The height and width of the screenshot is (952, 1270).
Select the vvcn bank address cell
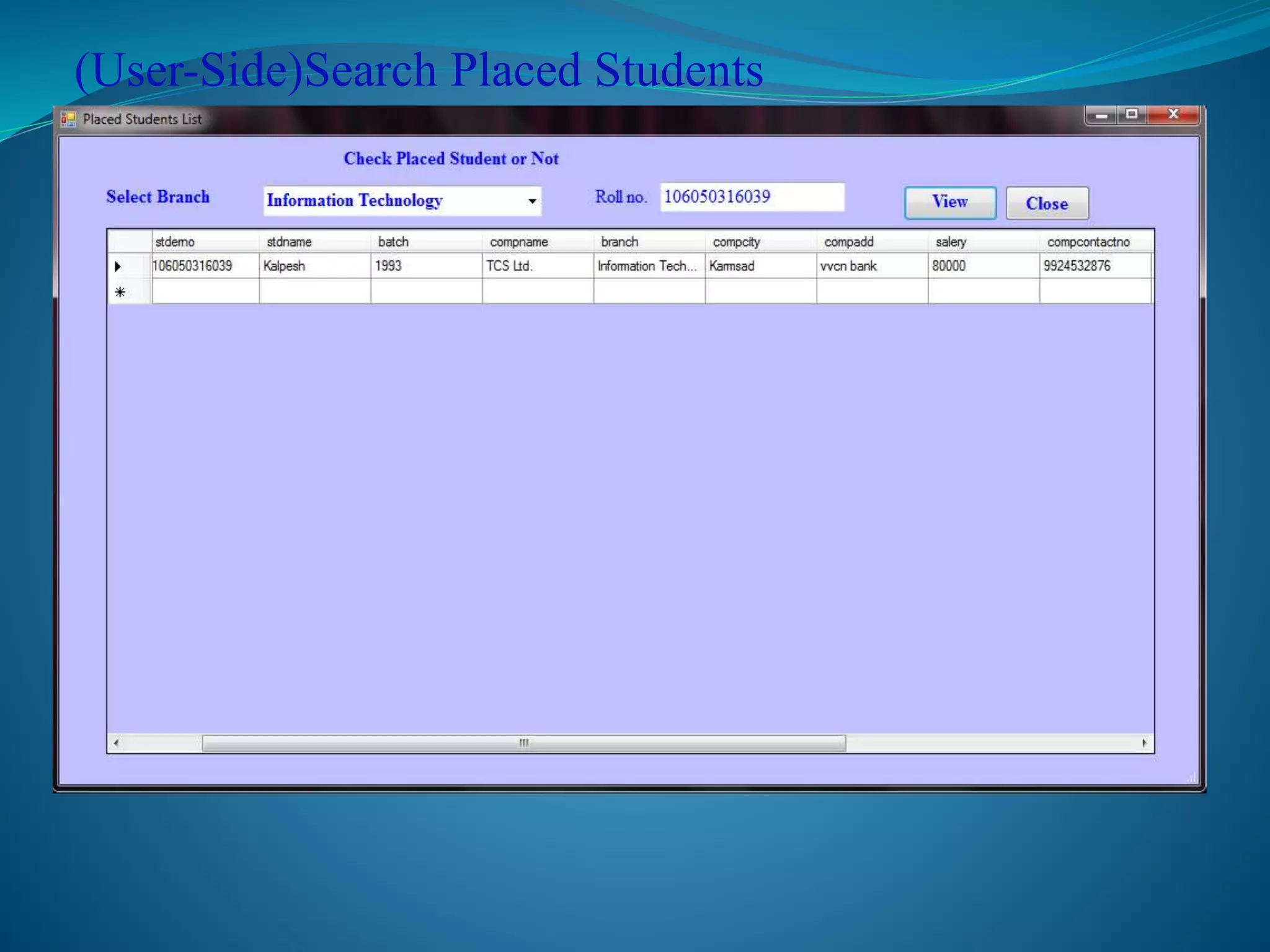[x=873, y=266]
